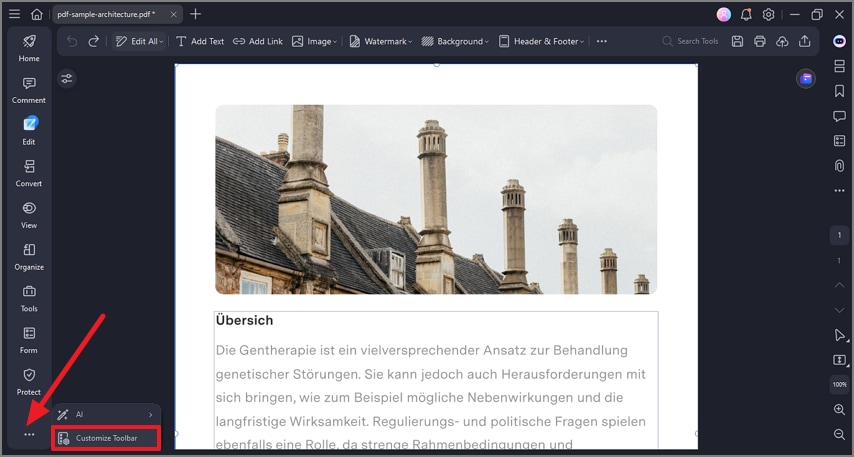Expand the Background dropdown
This screenshot has height=457, width=854.
click(455, 41)
